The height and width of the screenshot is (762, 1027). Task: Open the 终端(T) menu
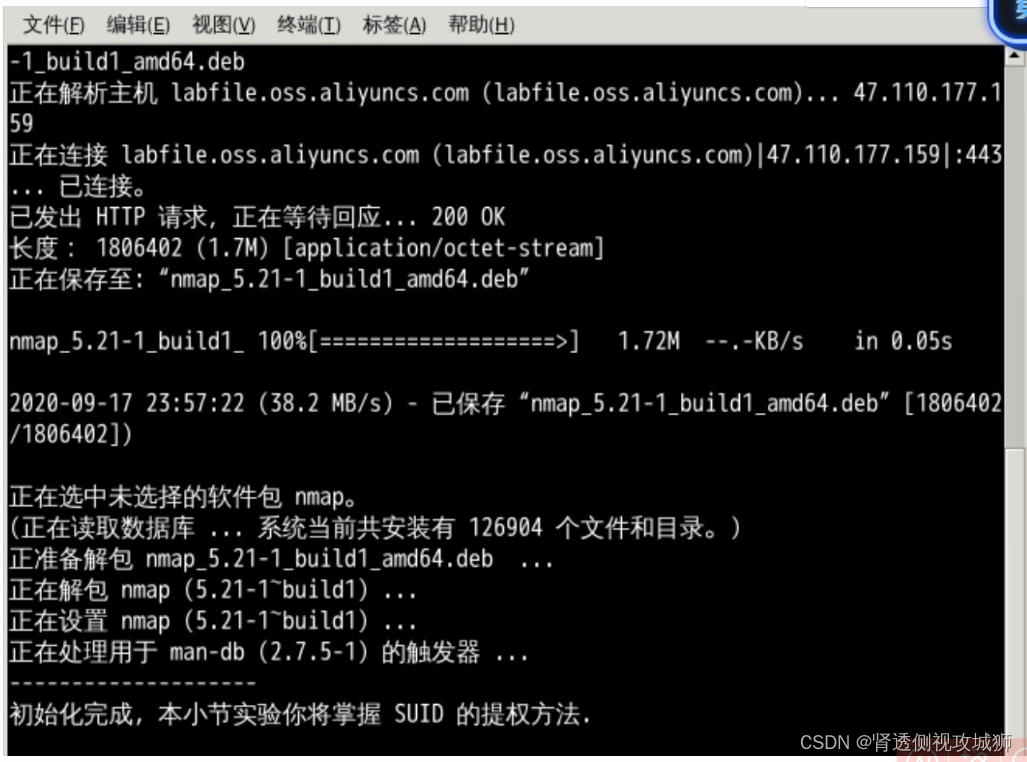pyautogui.click(x=308, y=26)
